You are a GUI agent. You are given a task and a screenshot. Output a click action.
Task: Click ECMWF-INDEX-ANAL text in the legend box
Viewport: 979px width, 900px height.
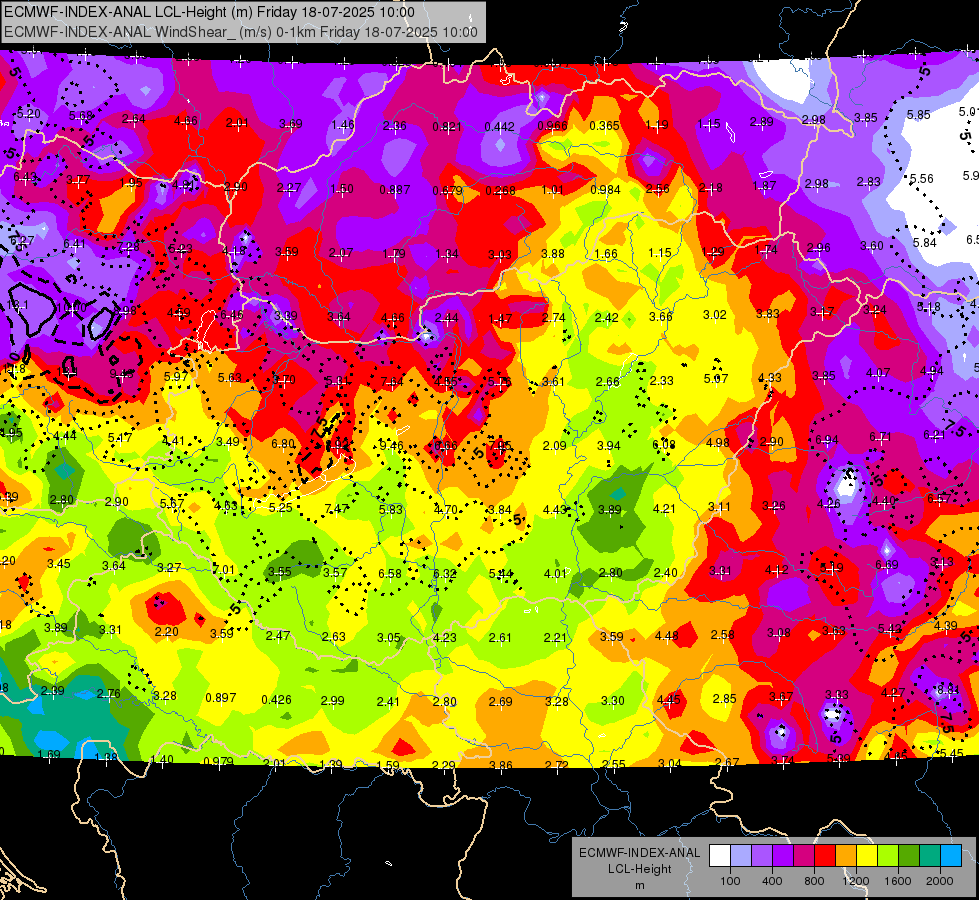click(639, 853)
